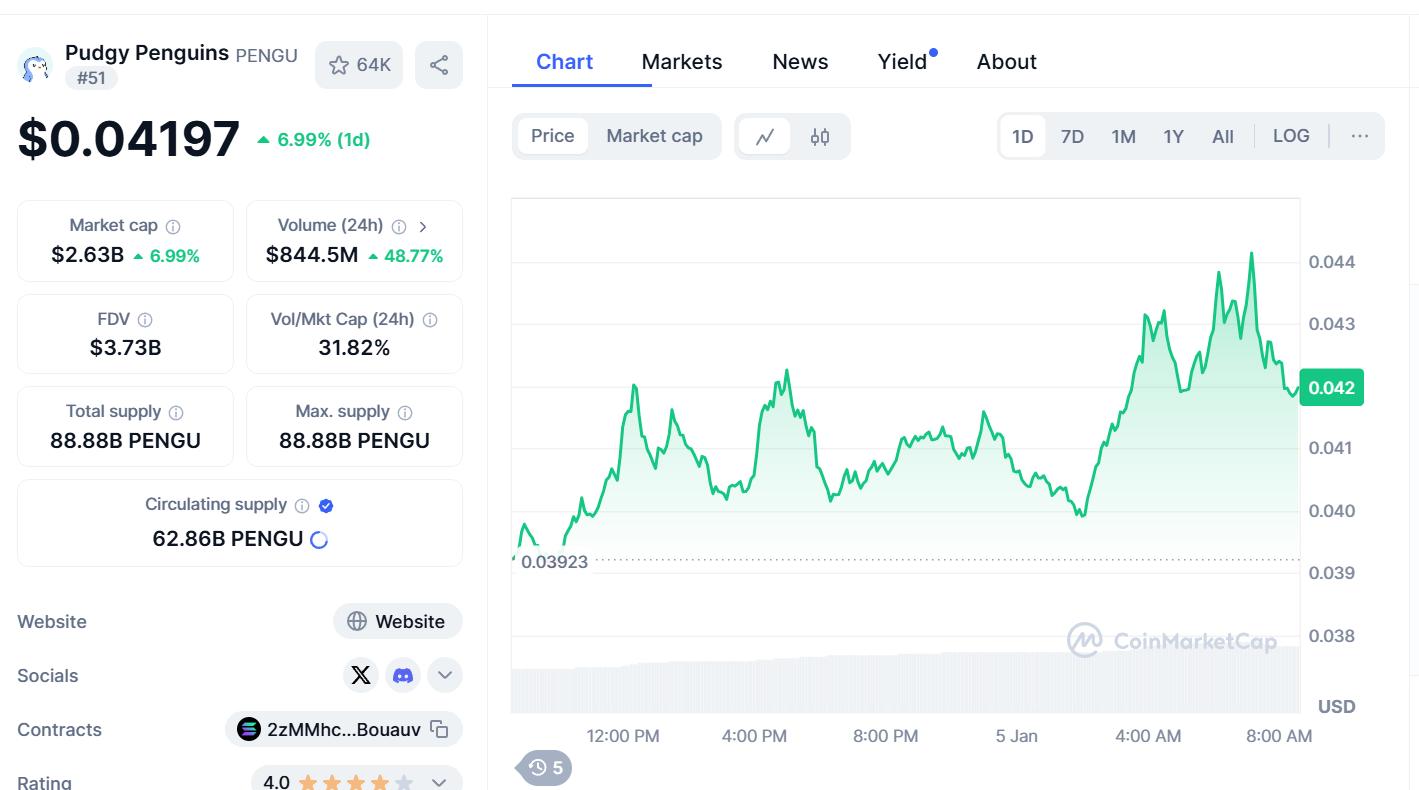Select the Price chart toggle
This screenshot has width=1419, height=790.
pyautogui.click(x=553, y=136)
